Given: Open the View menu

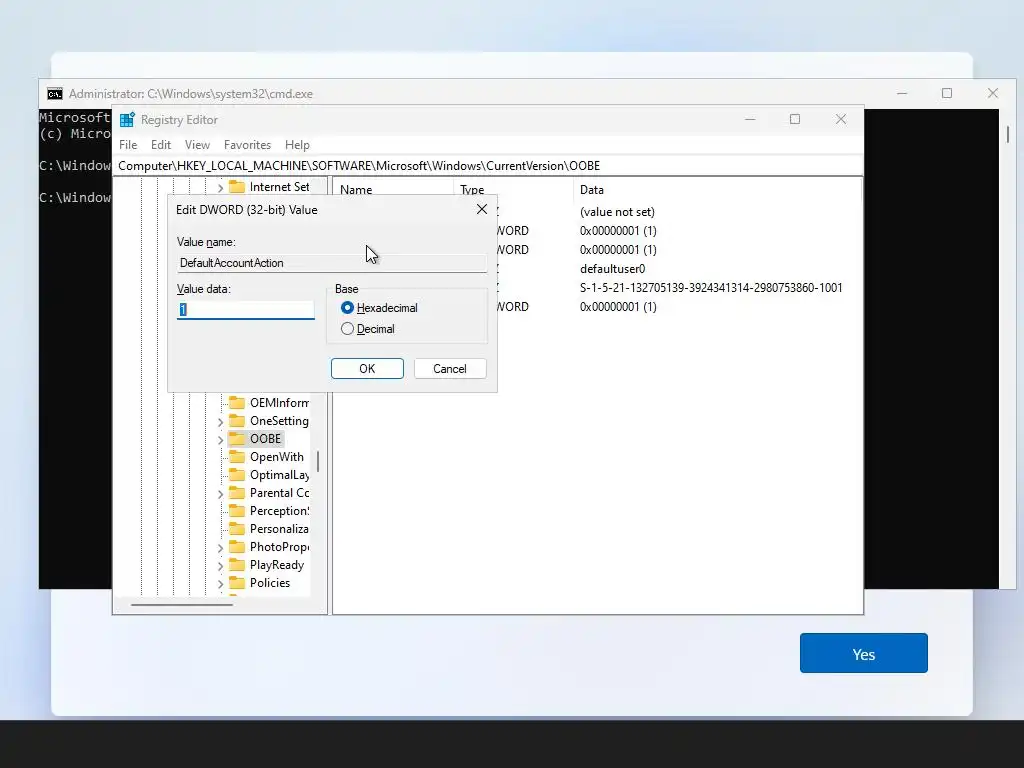Looking at the screenshot, I should click(x=197, y=145).
